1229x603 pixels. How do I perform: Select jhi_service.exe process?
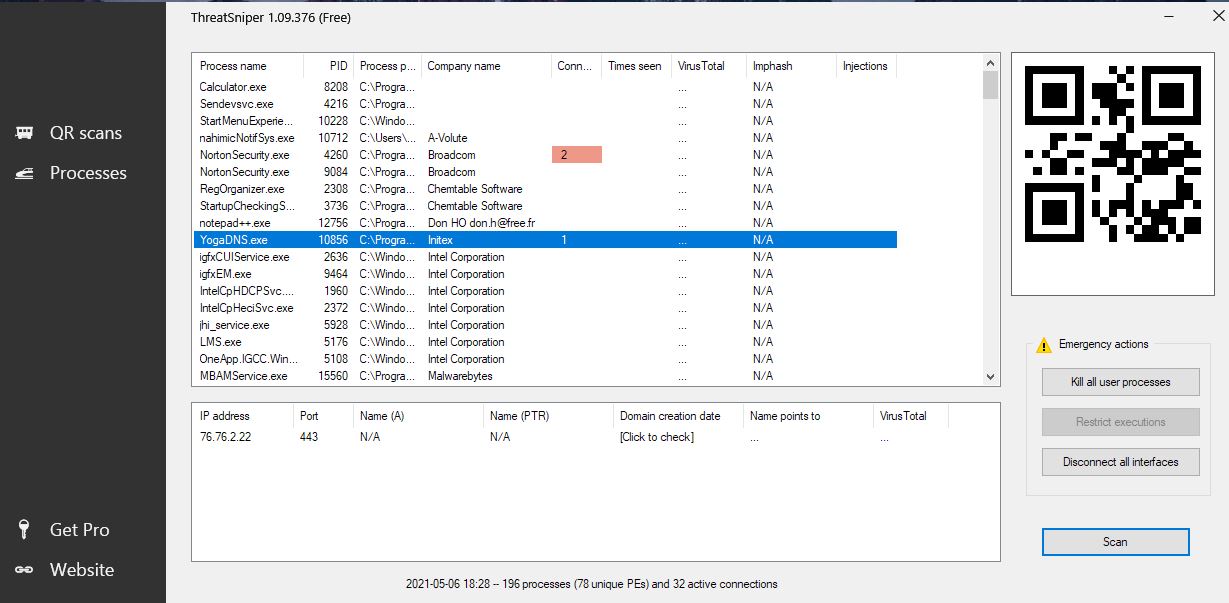[x=545, y=325]
